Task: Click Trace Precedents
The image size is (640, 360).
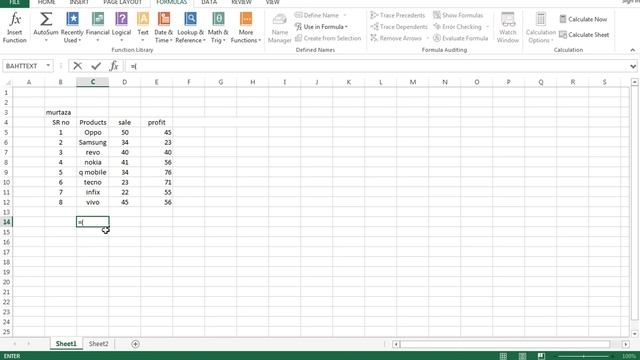Action: tap(398, 15)
